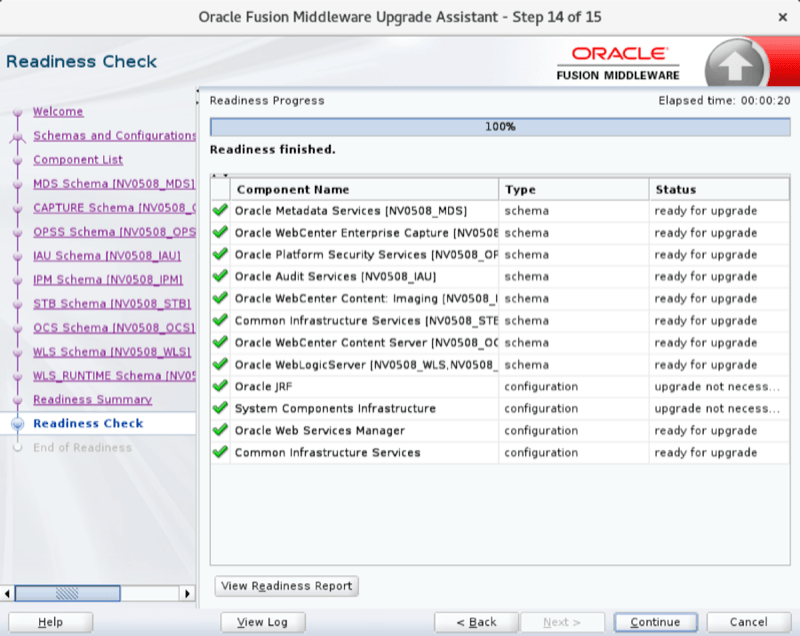This screenshot has height=636, width=800.
Task: Click the Readiness Check step bullet
Action: click(x=18, y=423)
